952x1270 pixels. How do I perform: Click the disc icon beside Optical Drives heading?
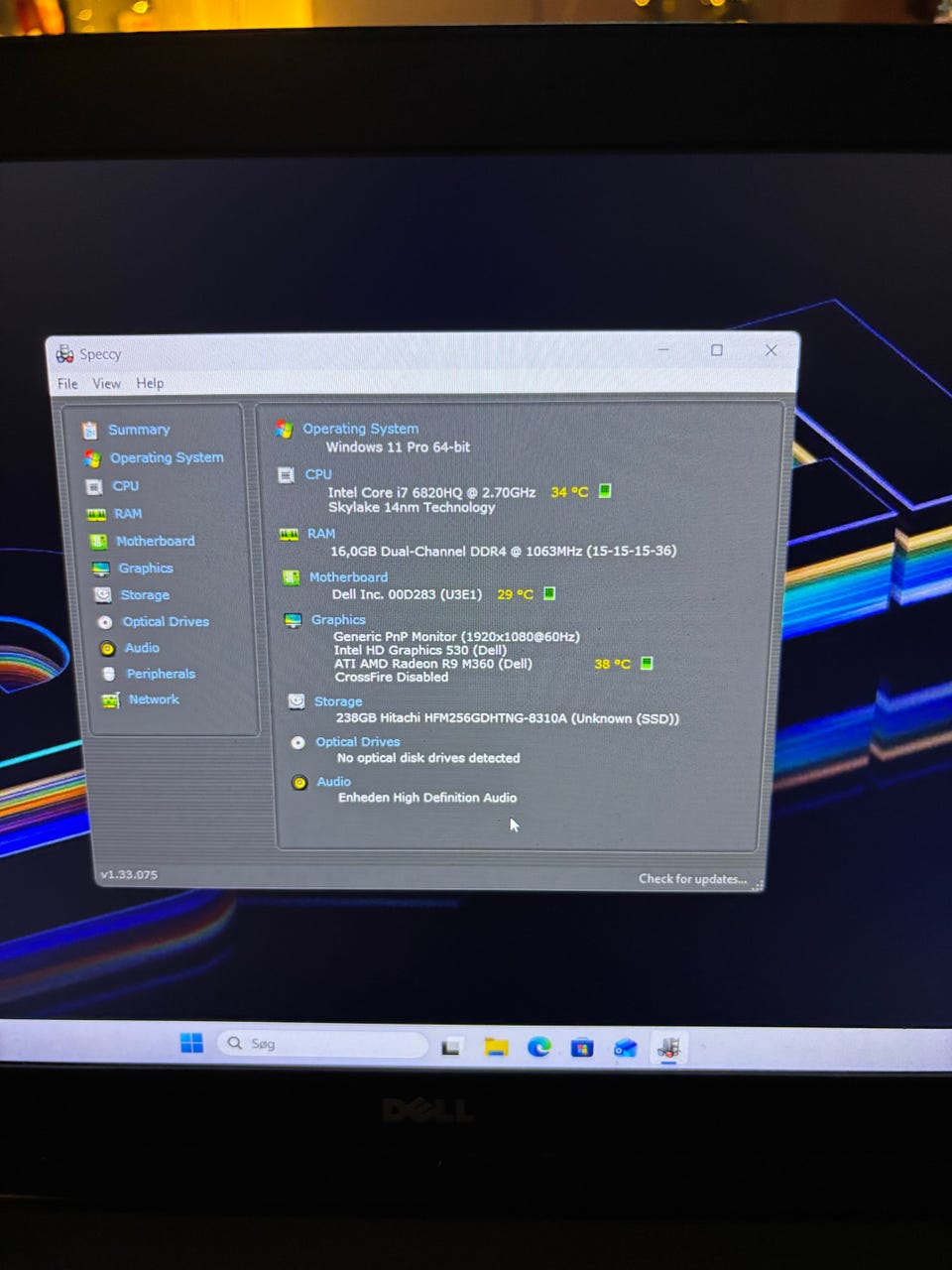pos(297,742)
